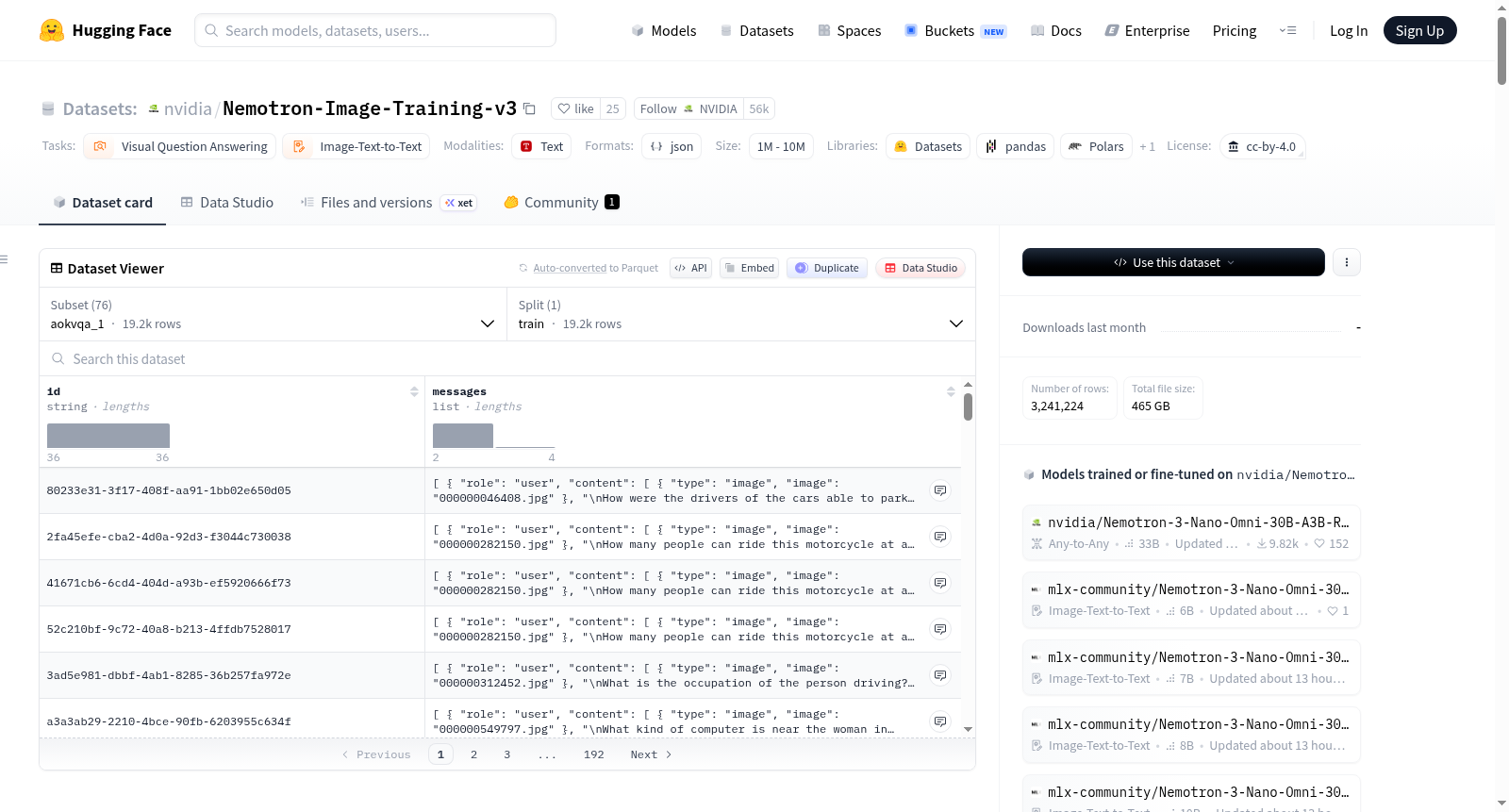This screenshot has width=1509, height=812.
Task: Expand the row 52c210bf messages cell
Action: (x=940, y=629)
